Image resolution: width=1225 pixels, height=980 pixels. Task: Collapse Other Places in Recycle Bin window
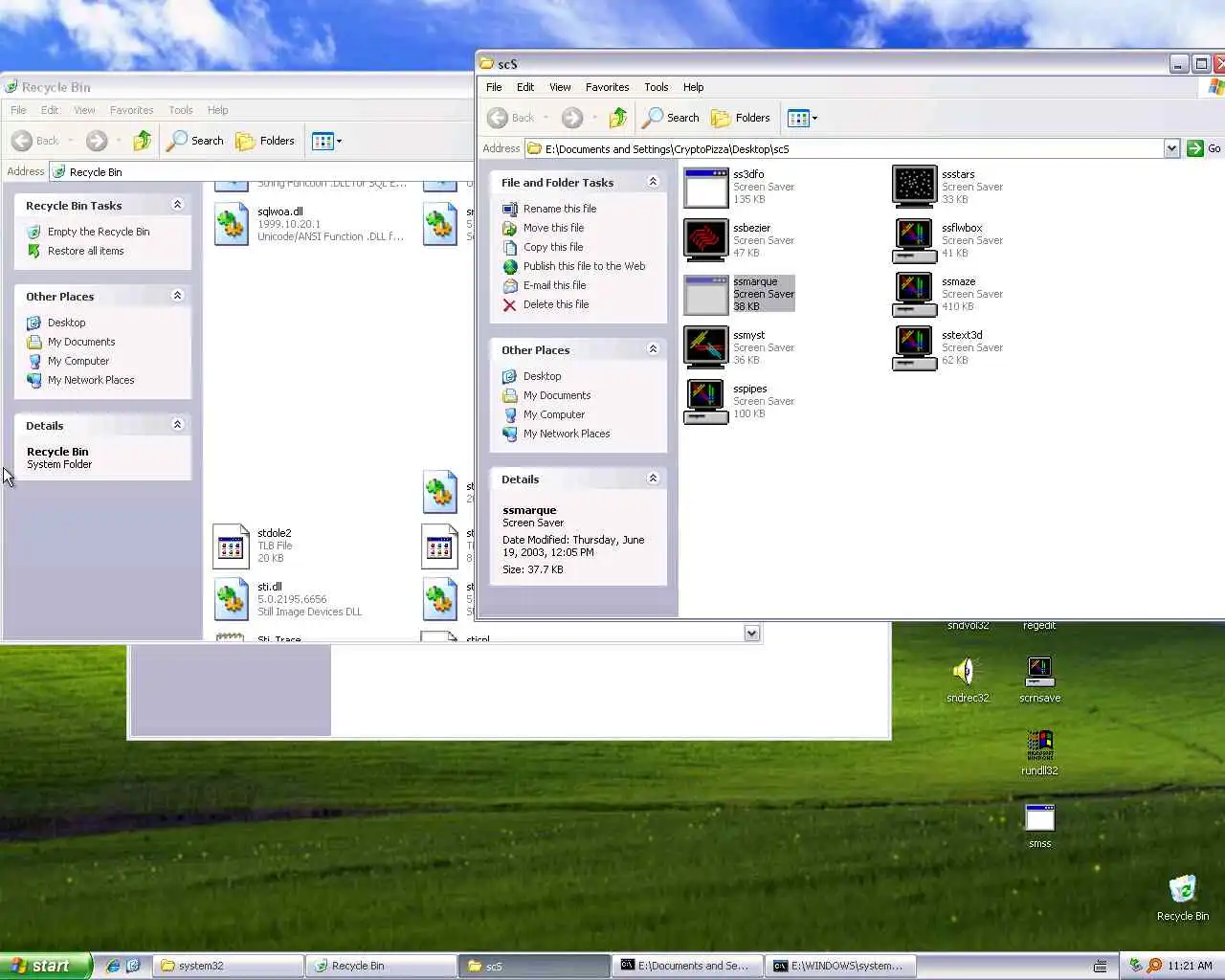pyautogui.click(x=177, y=296)
